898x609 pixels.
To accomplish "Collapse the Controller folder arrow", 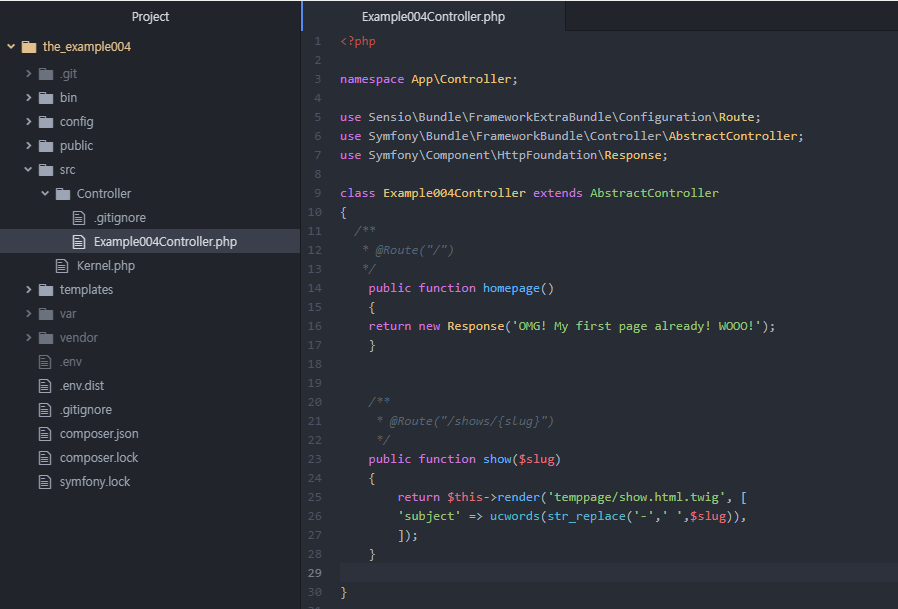I will pos(45,194).
